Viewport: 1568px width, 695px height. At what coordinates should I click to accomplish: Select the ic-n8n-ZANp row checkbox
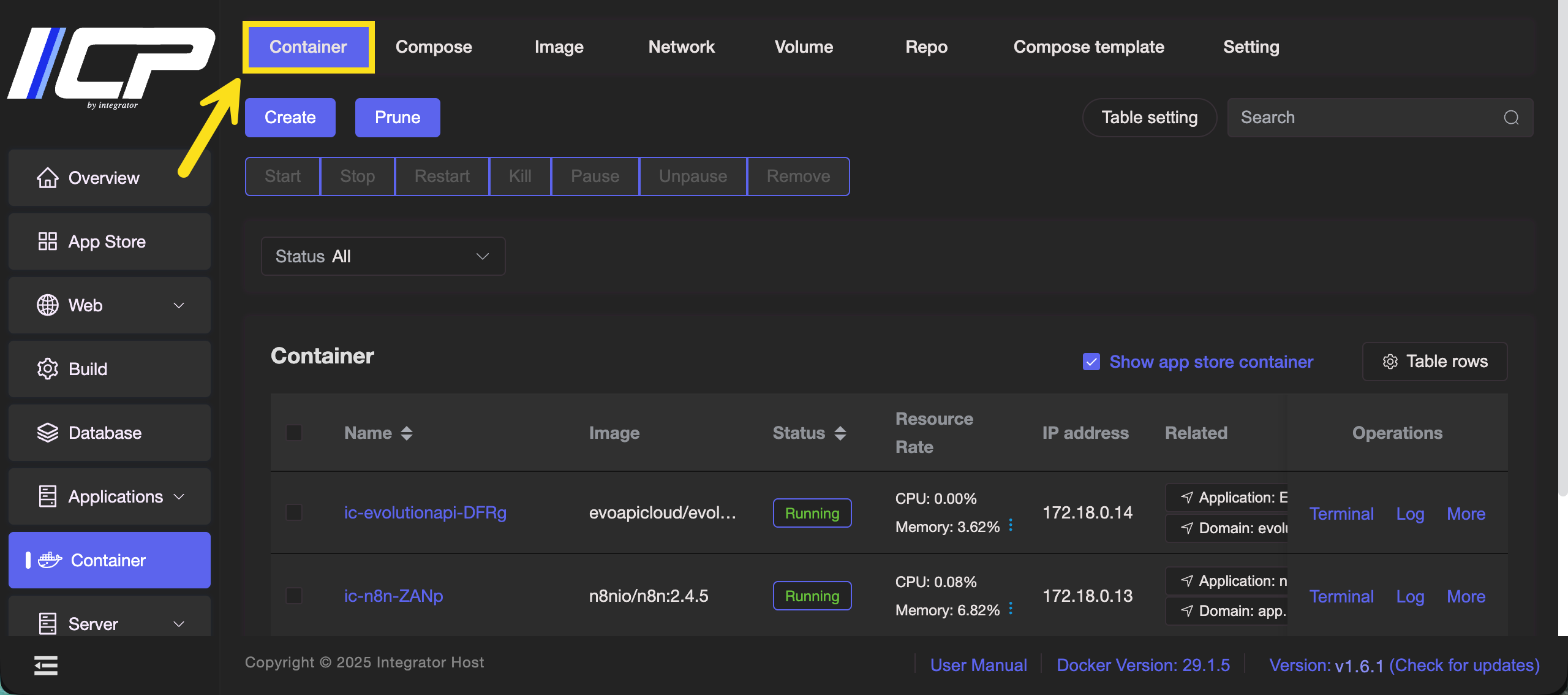click(294, 596)
